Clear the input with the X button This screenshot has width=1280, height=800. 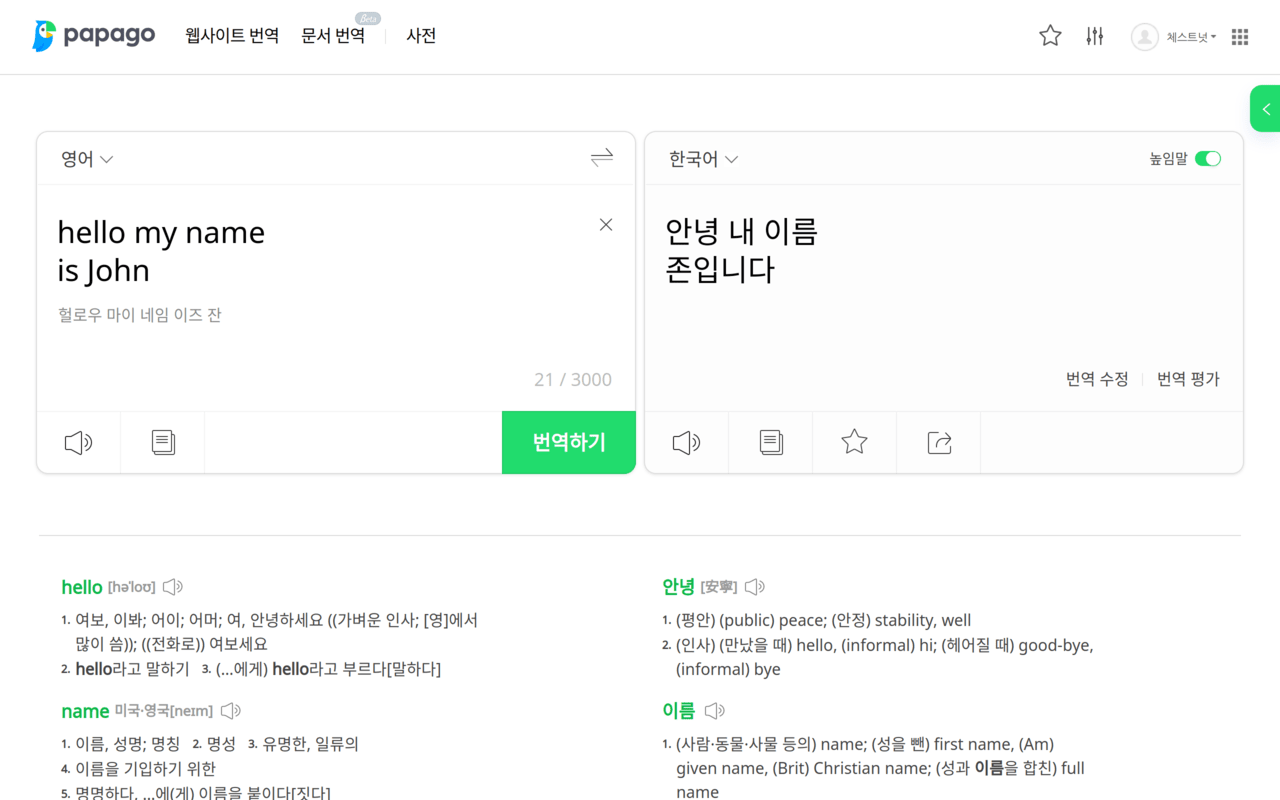(606, 224)
